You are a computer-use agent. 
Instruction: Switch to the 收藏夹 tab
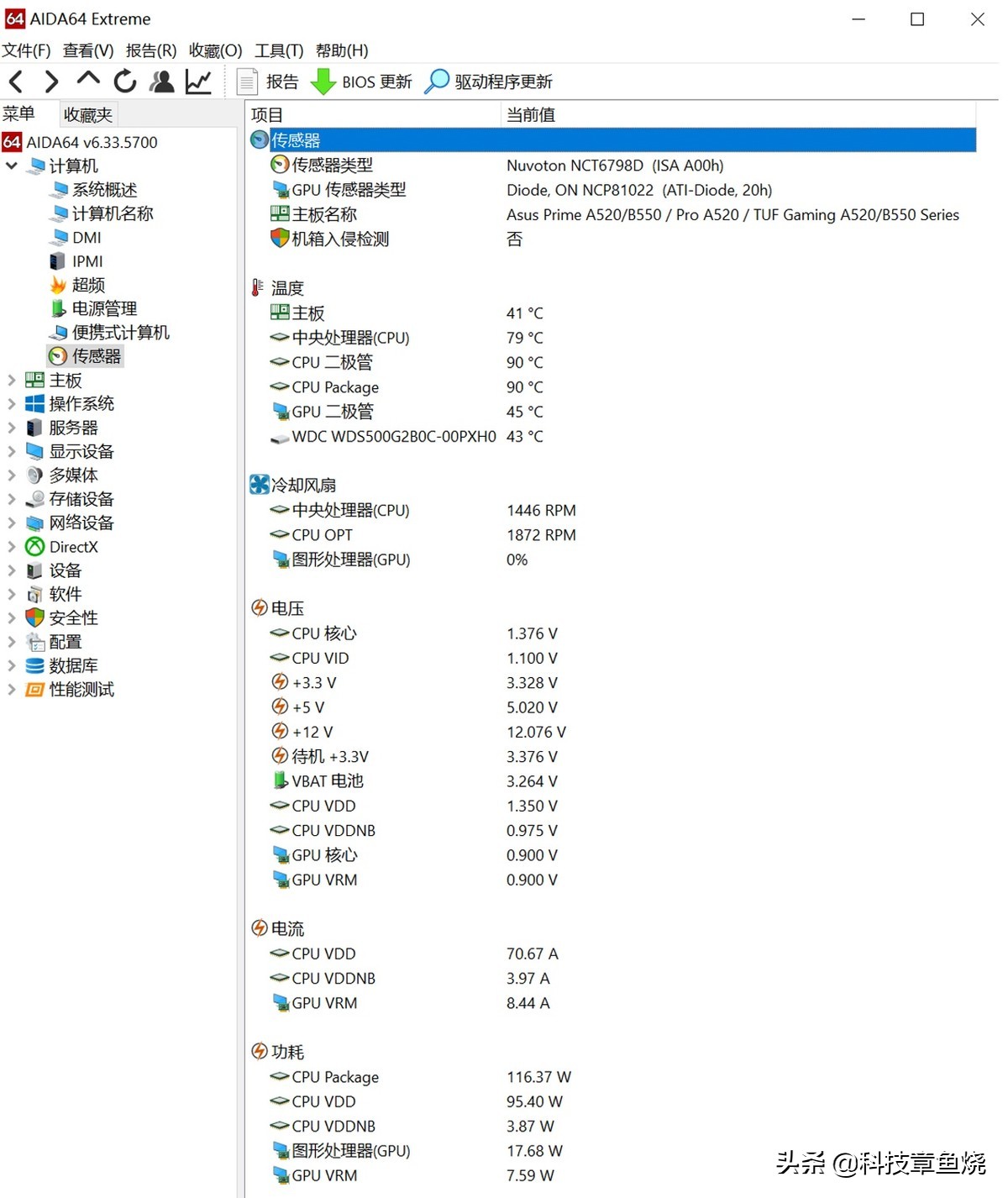coord(88,114)
